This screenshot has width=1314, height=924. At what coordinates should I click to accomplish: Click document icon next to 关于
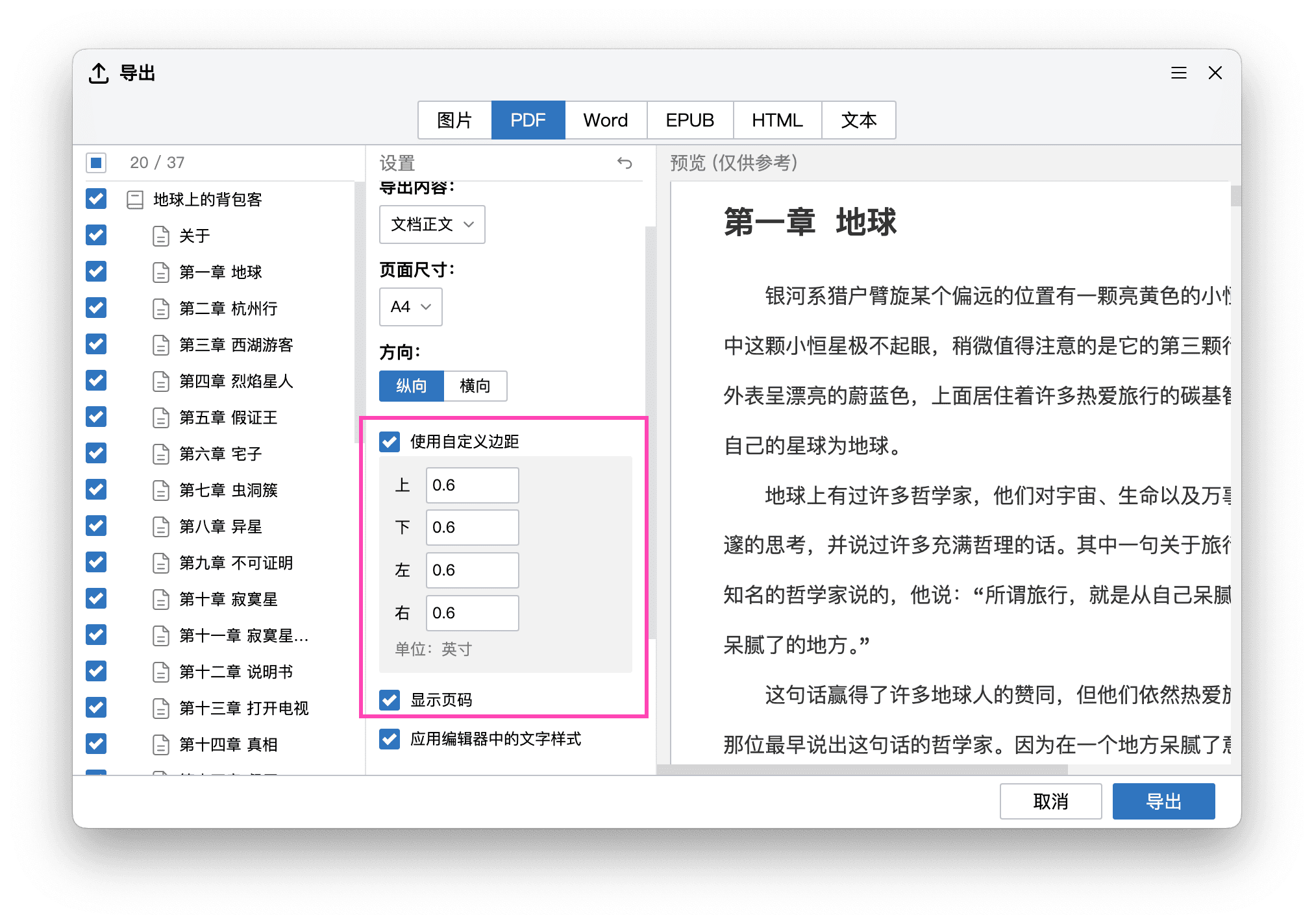161,236
